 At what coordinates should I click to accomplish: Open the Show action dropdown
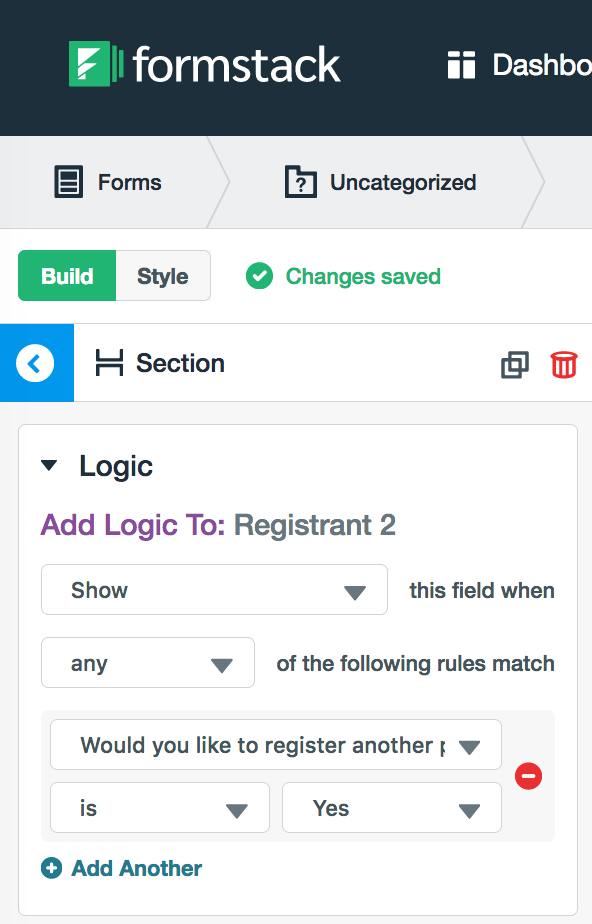click(x=214, y=590)
